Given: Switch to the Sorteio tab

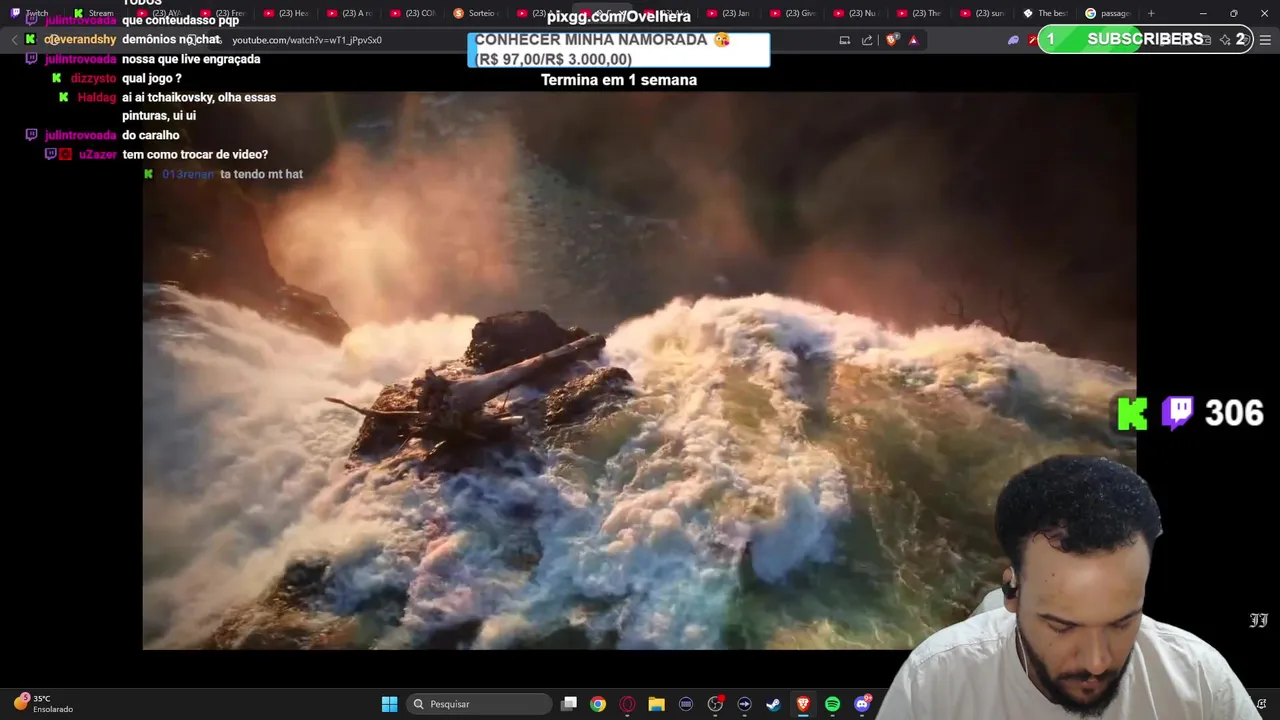Looking at the screenshot, I should [475, 13].
